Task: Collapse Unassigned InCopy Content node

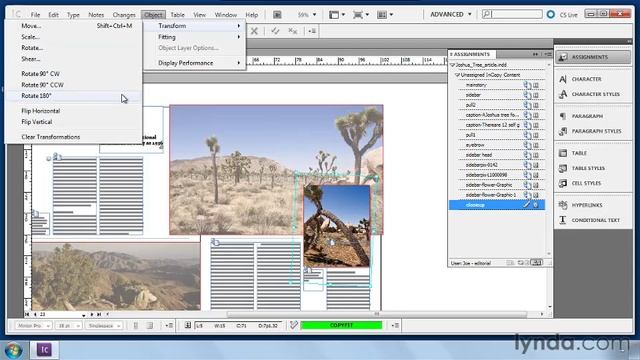Action: [458, 75]
